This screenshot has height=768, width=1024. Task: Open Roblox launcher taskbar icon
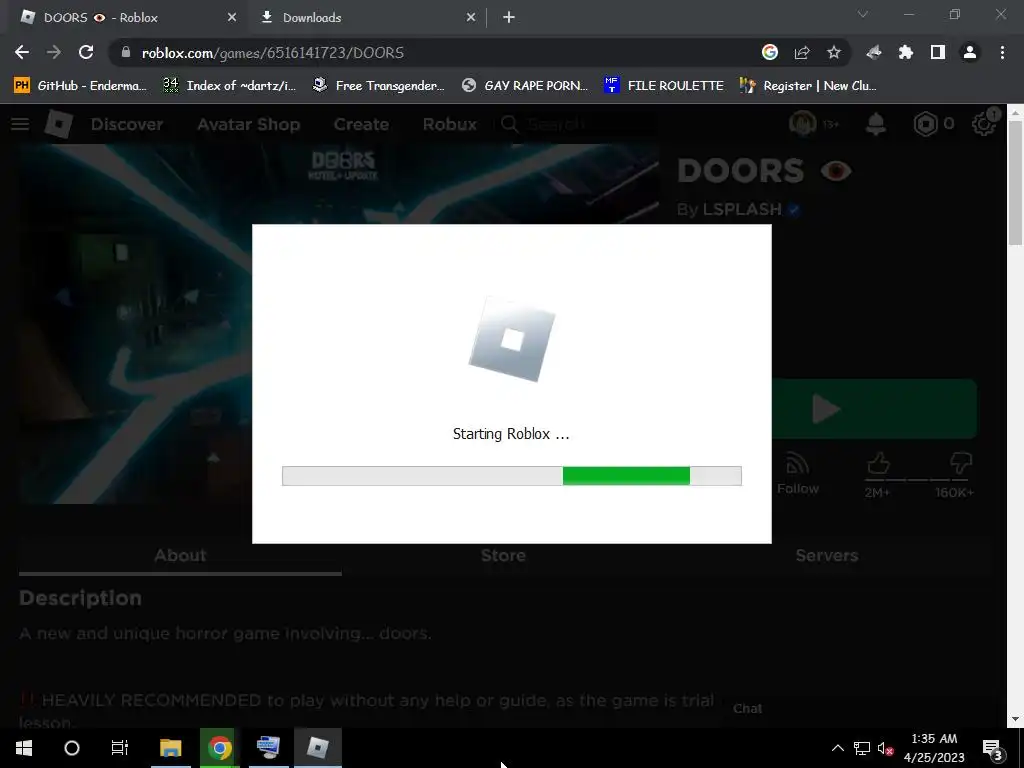click(317, 748)
